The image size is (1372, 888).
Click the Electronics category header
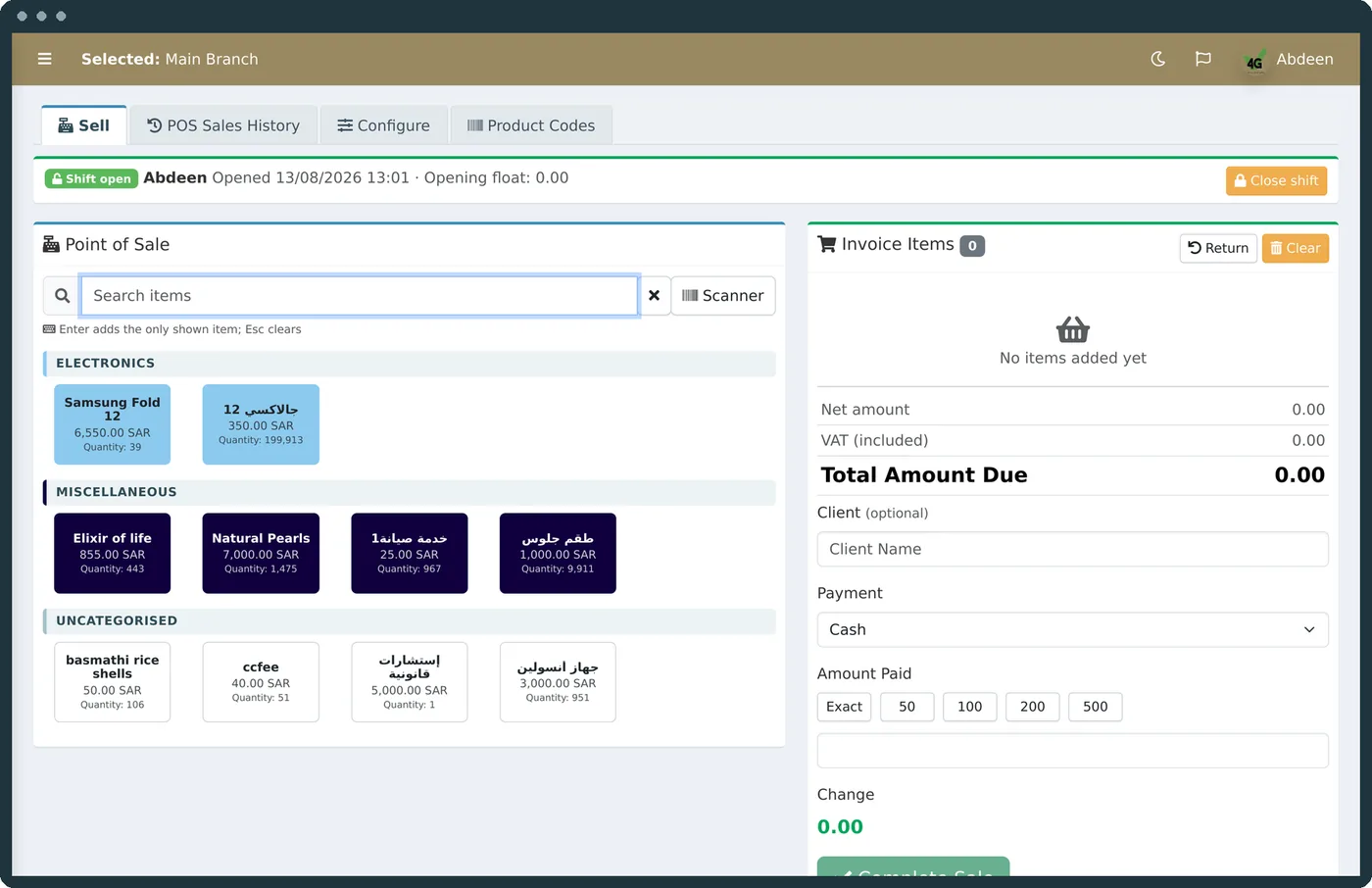tap(410, 364)
